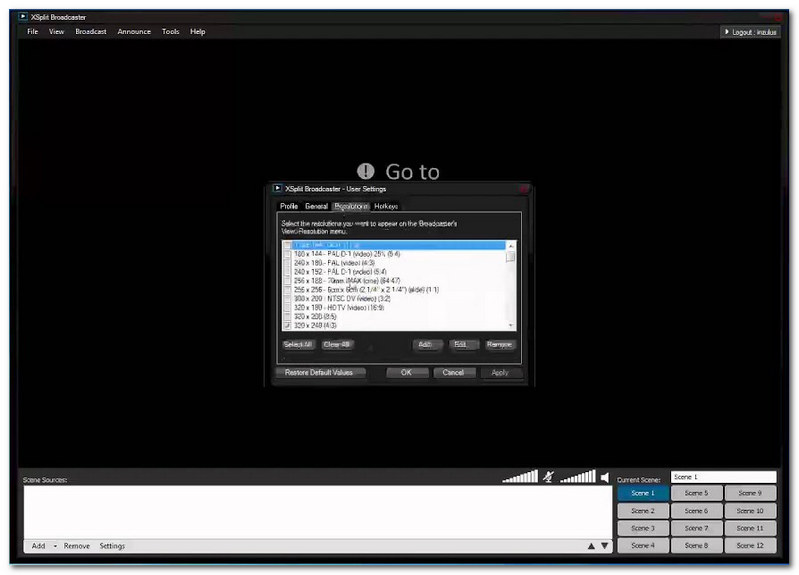Switch to the Profile tab
The width and height of the screenshot is (799, 575).
click(x=289, y=206)
